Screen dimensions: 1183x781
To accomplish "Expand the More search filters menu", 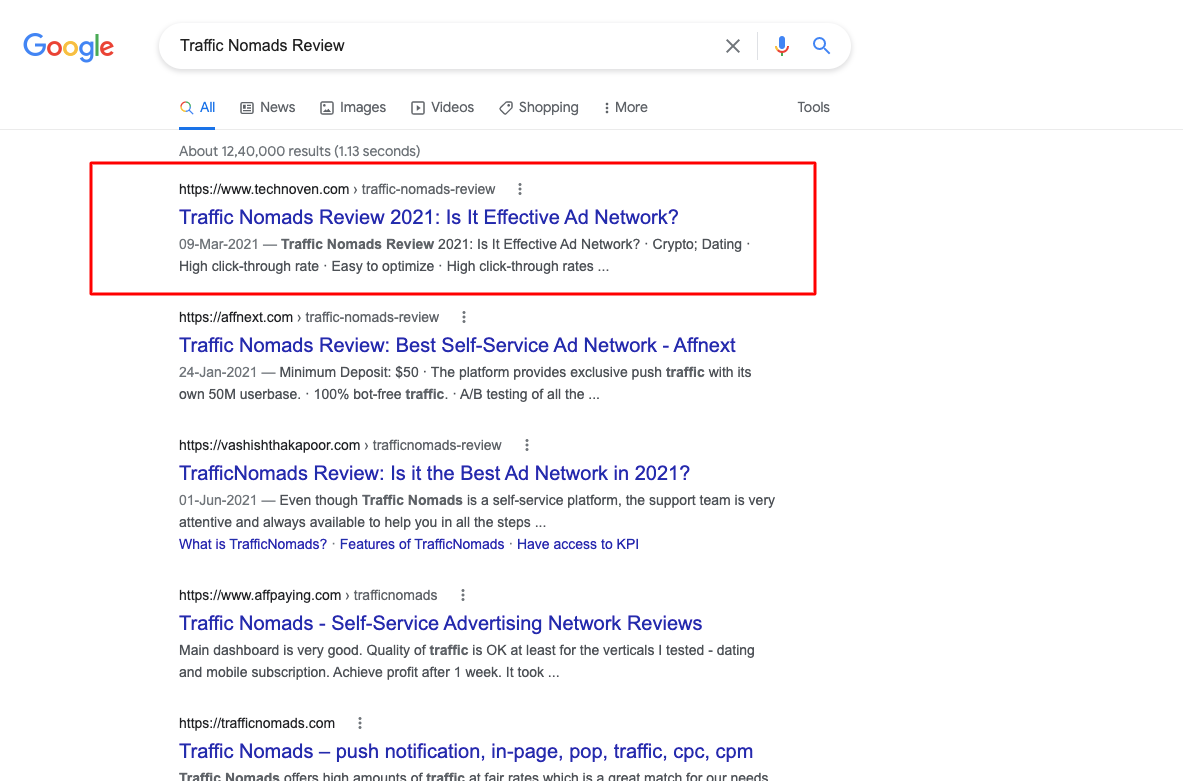I will pyautogui.click(x=625, y=107).
